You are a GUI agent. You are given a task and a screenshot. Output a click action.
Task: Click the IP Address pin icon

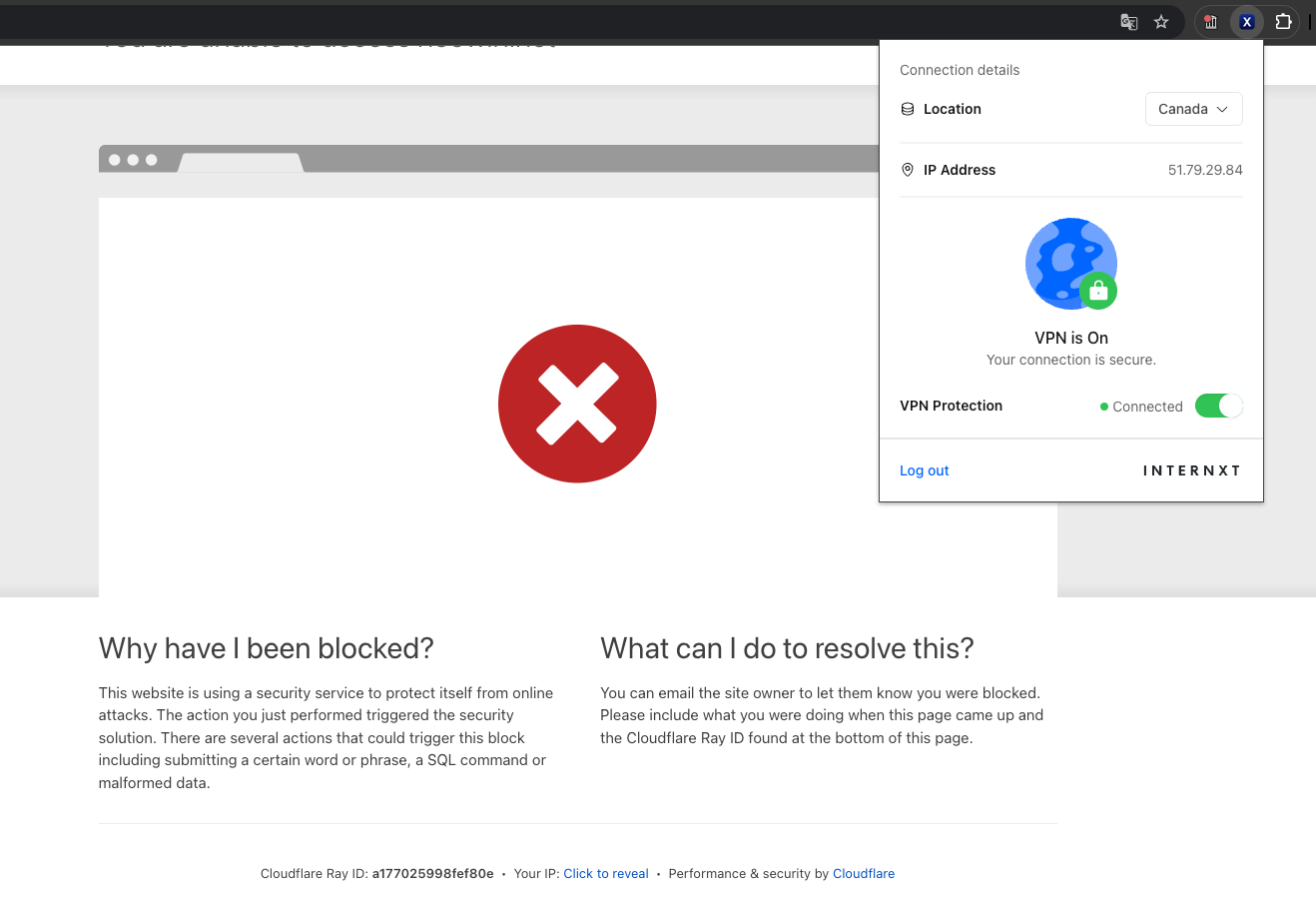click(x=908, y=170)
